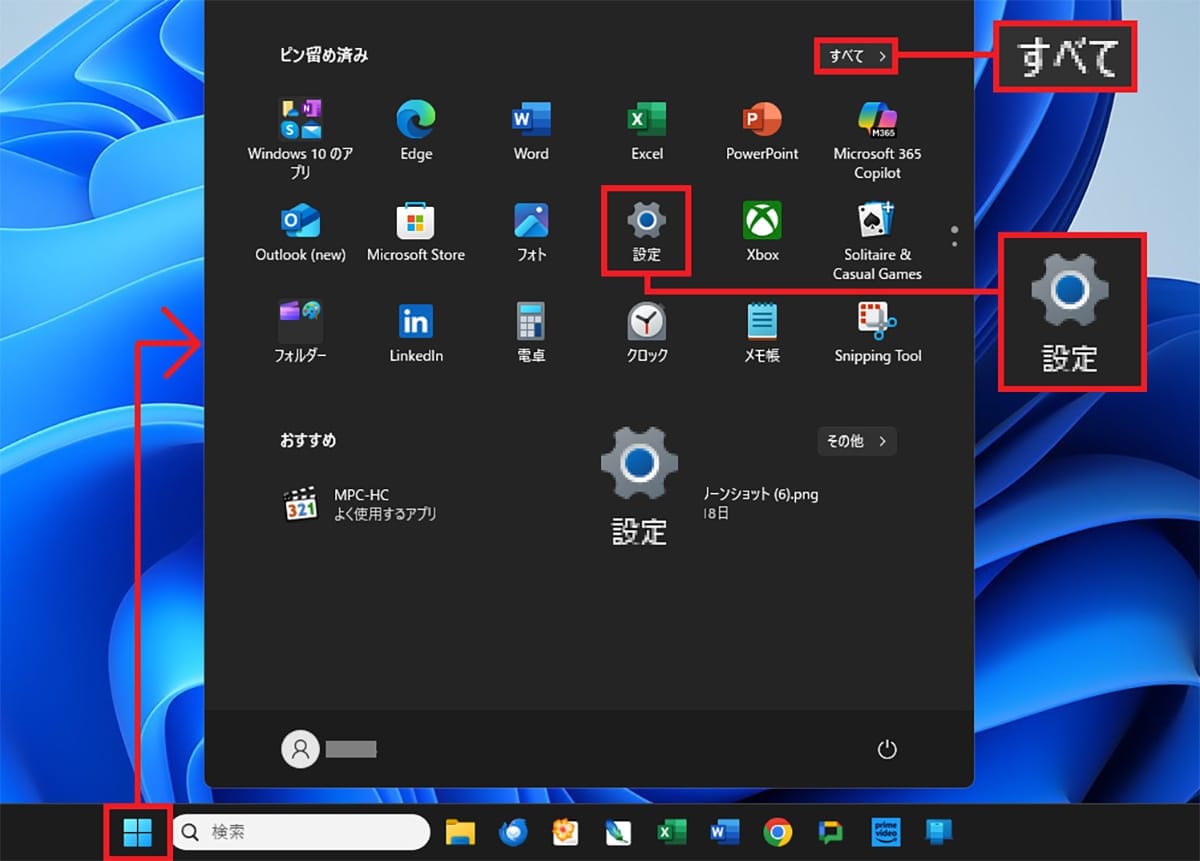Launch Thunderbird from the taskbar
The height and width of the screenshot is (861, 1200).
pos(513,832)
